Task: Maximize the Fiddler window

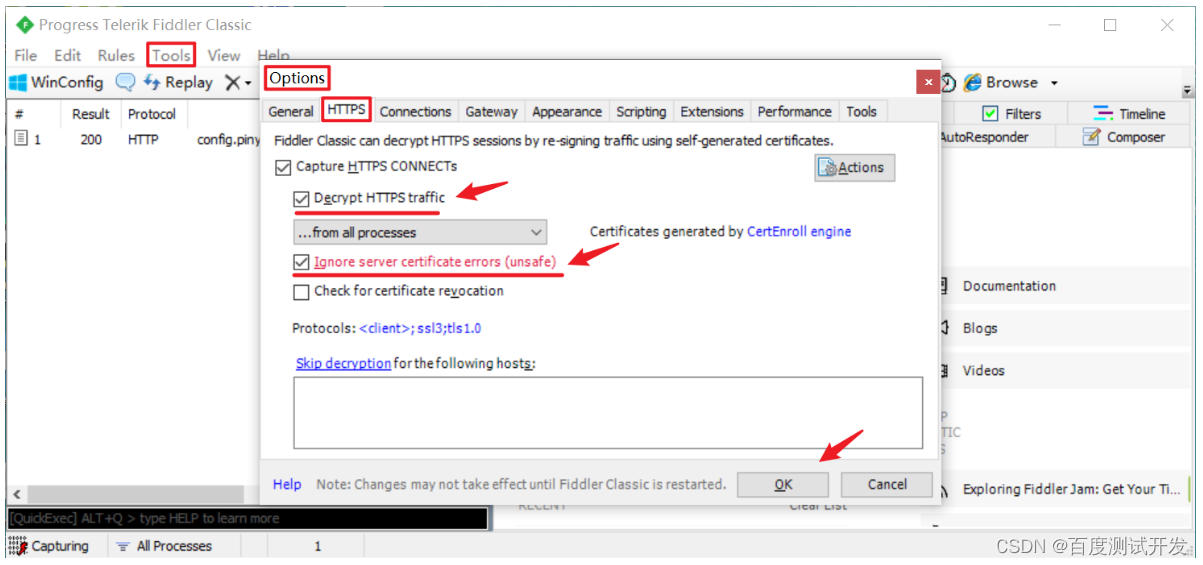Action: [x=1110, y=25]
